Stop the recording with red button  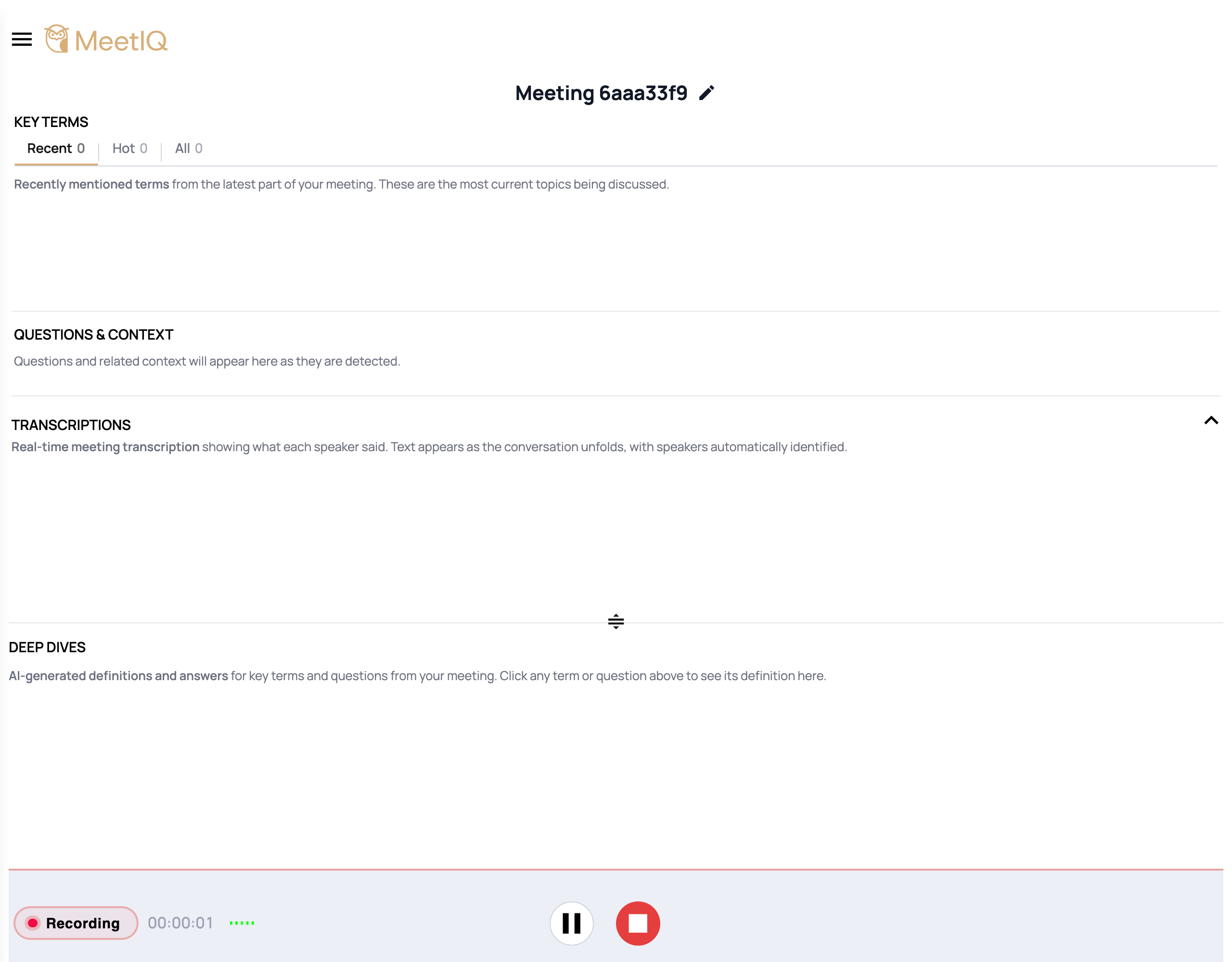tap(638, 923)
